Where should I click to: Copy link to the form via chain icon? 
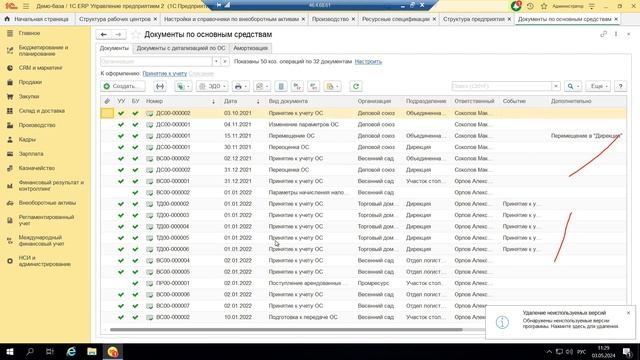pyautogui.click(x=603, y=34)
